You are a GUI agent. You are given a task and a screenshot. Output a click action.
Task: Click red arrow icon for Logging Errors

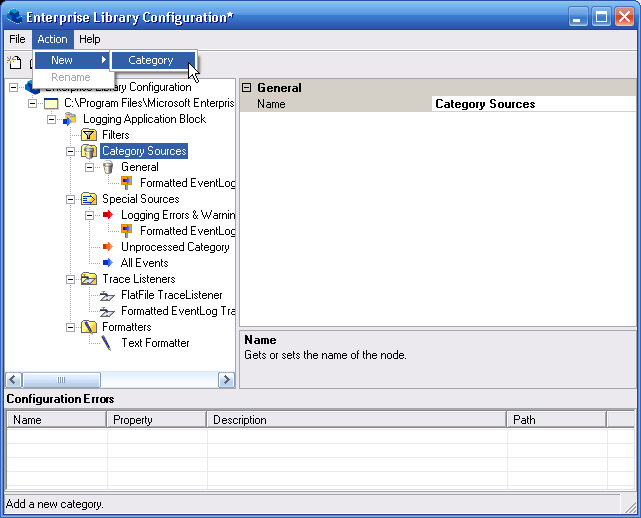[x=108, y=215]
